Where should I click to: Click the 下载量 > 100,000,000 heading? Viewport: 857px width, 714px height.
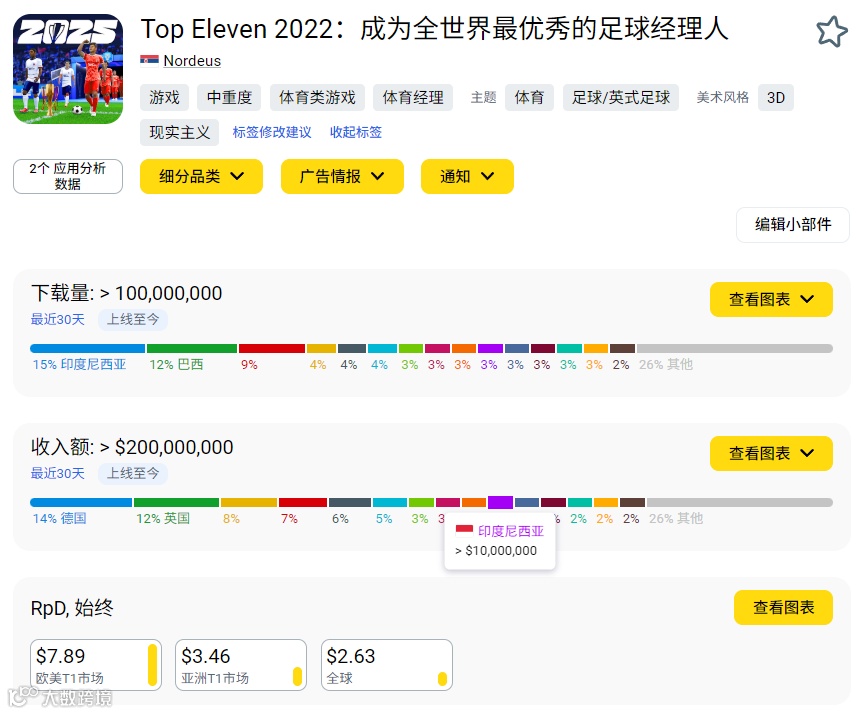click(126, 294)
